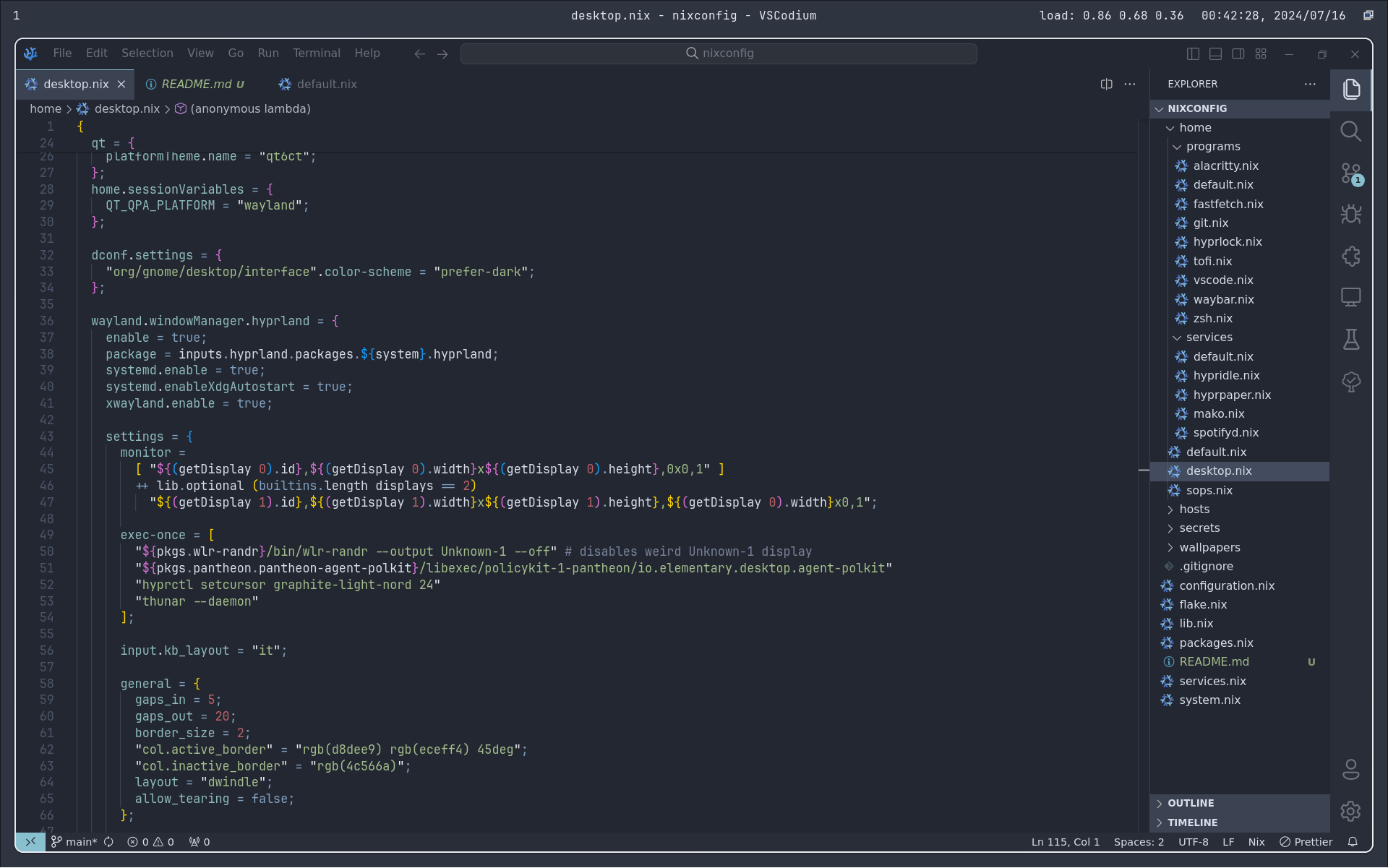This screenshot has width=1388, height=868.
Task: Toggle the secondary side bar layout icon
Action: pos(1238,53)
